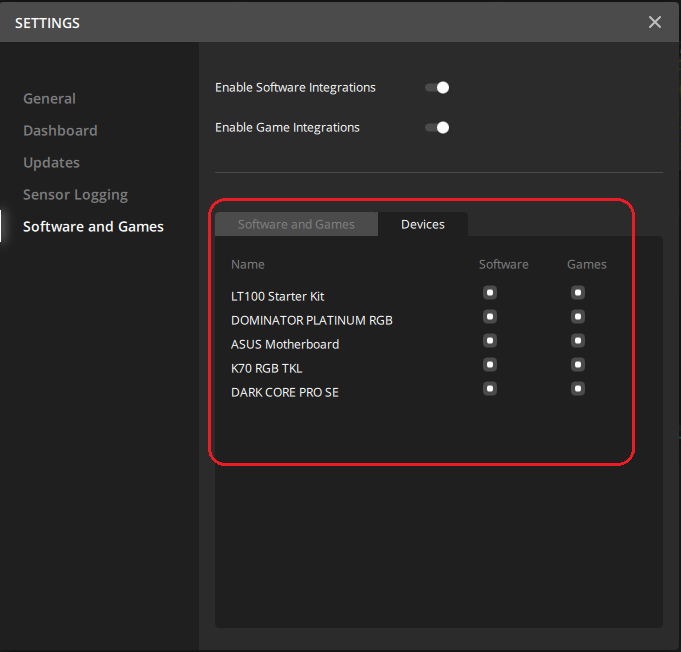Viewport: 681px width, 652px height.
Task: Toggle Enable Game Integrations switch
Action: point(437,128)
